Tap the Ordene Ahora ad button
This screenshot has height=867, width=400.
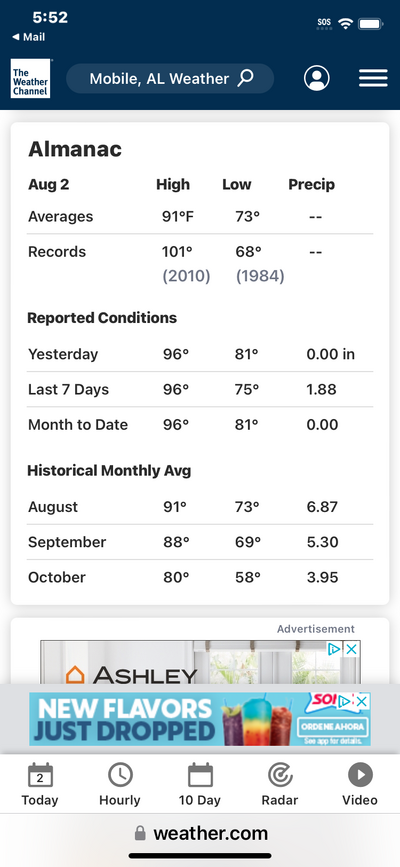[x=333, y=725]
